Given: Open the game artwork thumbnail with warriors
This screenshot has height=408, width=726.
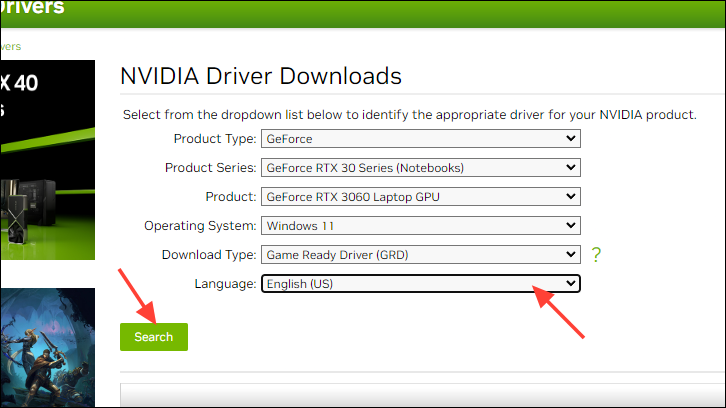Looking at the screenshot, I should pyautogui.click(x=45, y=345).
